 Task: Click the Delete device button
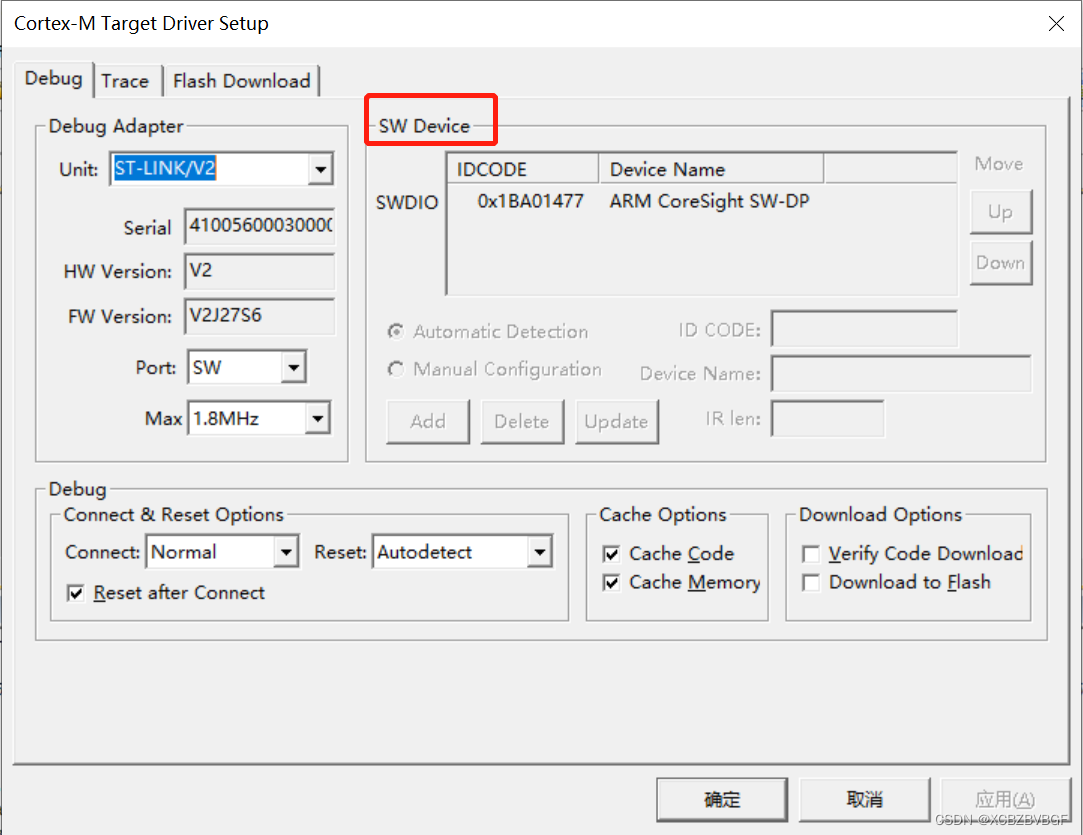[x=522, y=421]
